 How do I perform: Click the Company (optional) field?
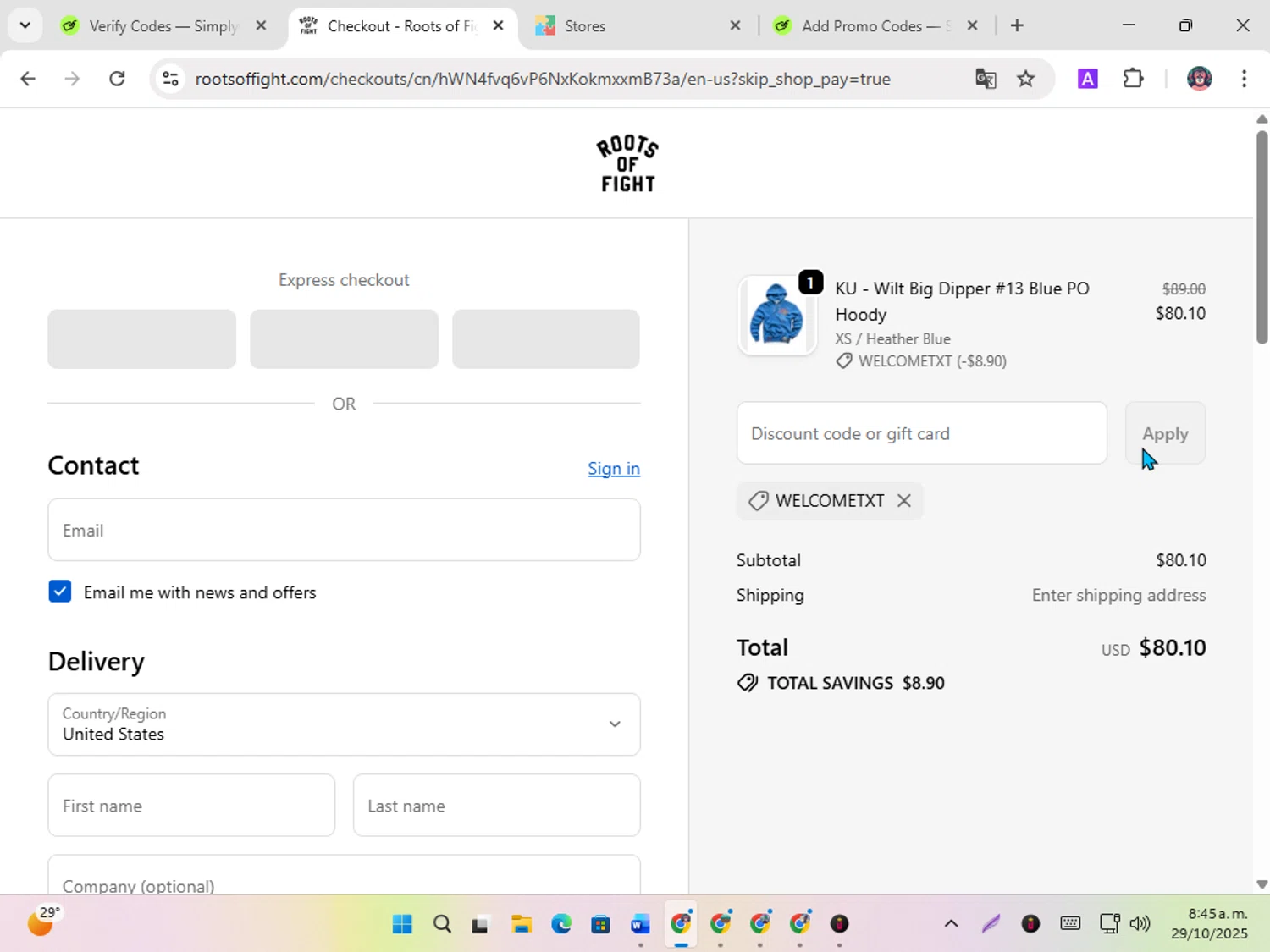click(x=344, y=876)
